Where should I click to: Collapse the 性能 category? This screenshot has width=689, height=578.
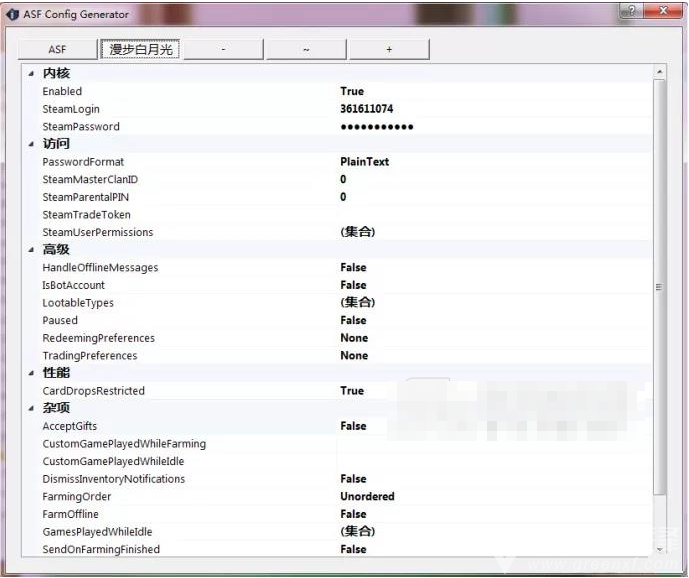coord(31,373)
